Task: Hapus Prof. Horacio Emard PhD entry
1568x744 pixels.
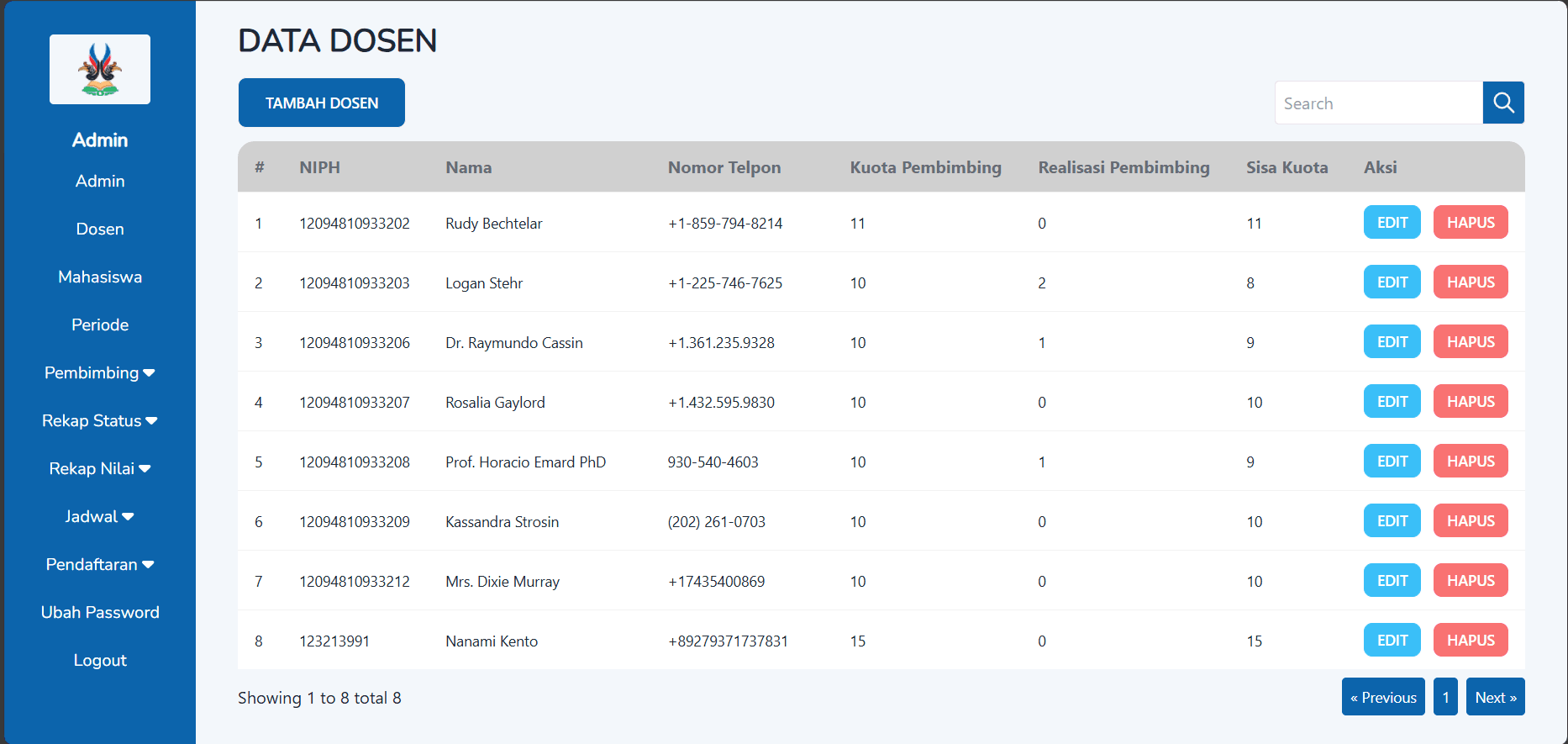Action: 1470,462
